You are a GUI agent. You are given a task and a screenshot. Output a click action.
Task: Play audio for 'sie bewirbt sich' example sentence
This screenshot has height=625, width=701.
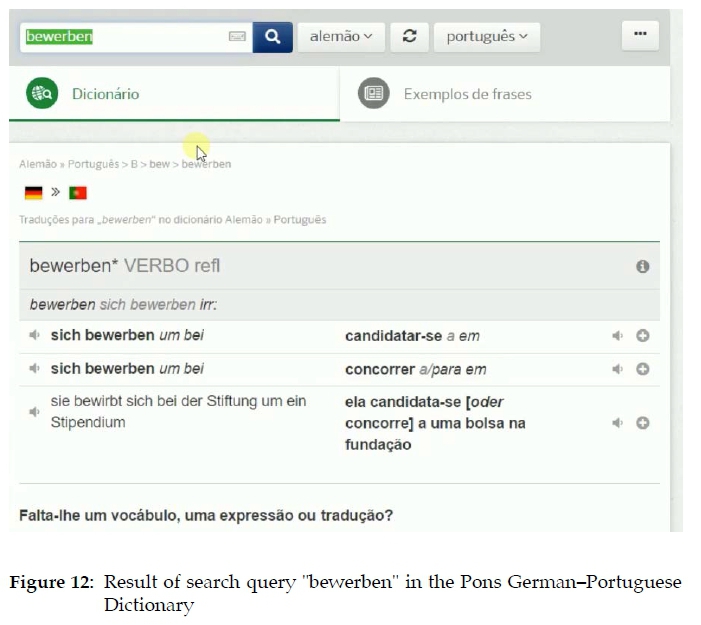click(x=35, y=411)
